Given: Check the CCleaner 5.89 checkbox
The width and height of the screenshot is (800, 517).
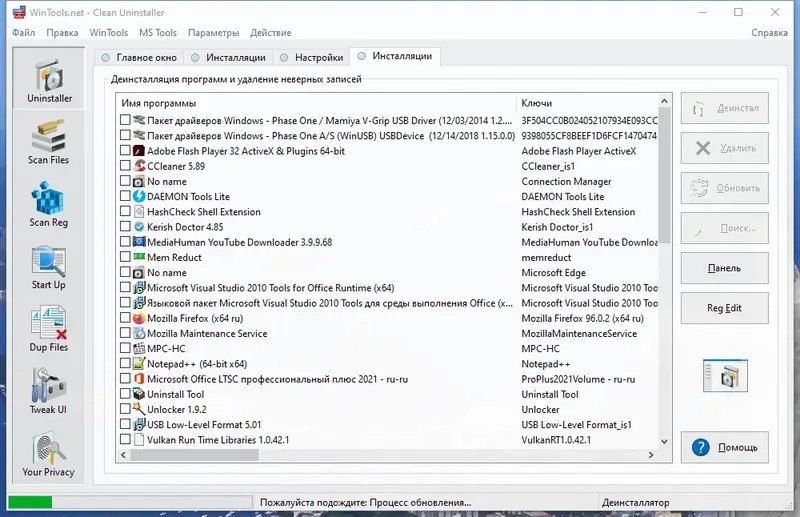Looking at the screenshot, I should click(x=125, y=166).
